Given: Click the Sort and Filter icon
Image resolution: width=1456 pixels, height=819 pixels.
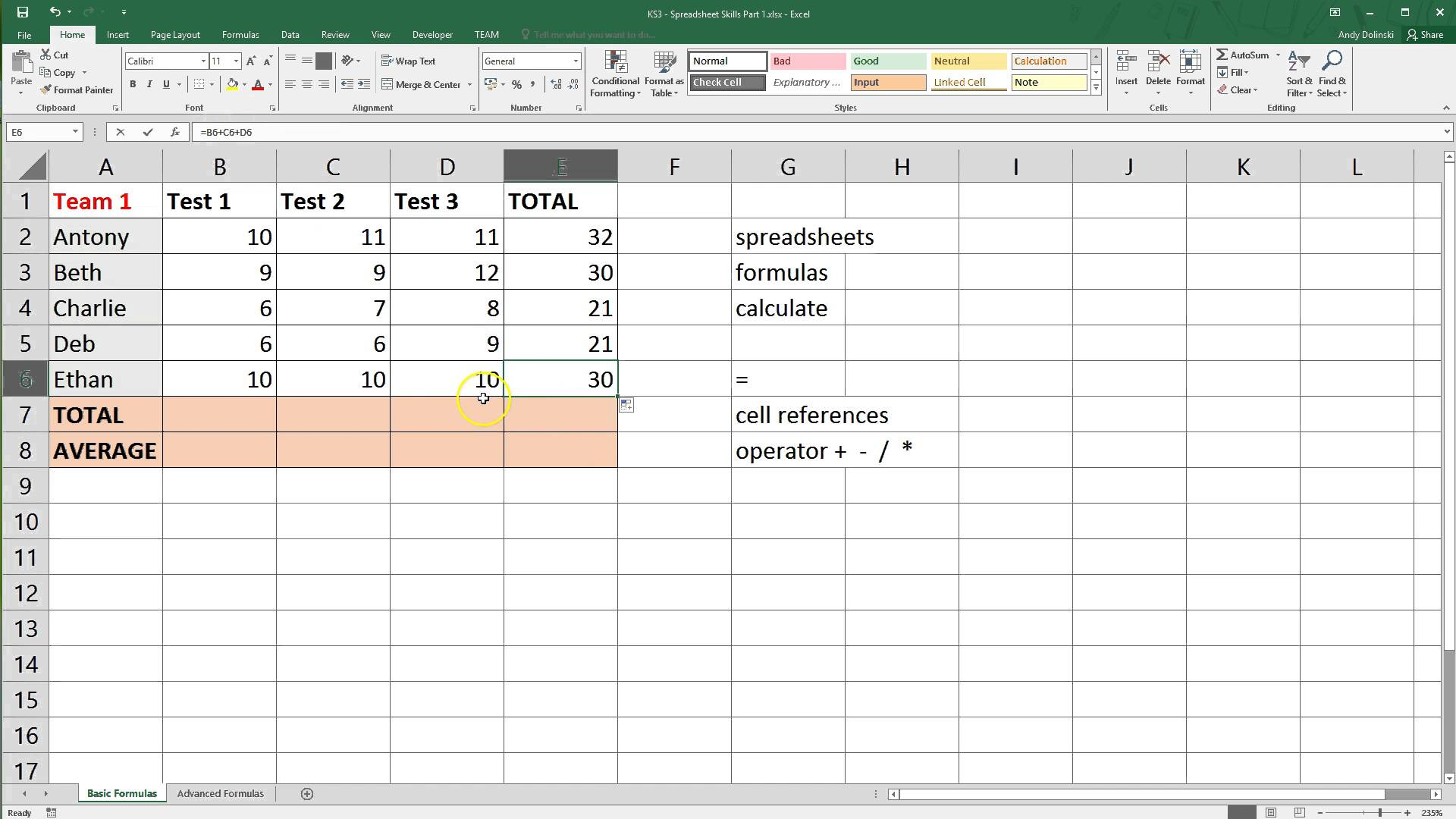Looking at the screenshot, I should [1298, 75].
